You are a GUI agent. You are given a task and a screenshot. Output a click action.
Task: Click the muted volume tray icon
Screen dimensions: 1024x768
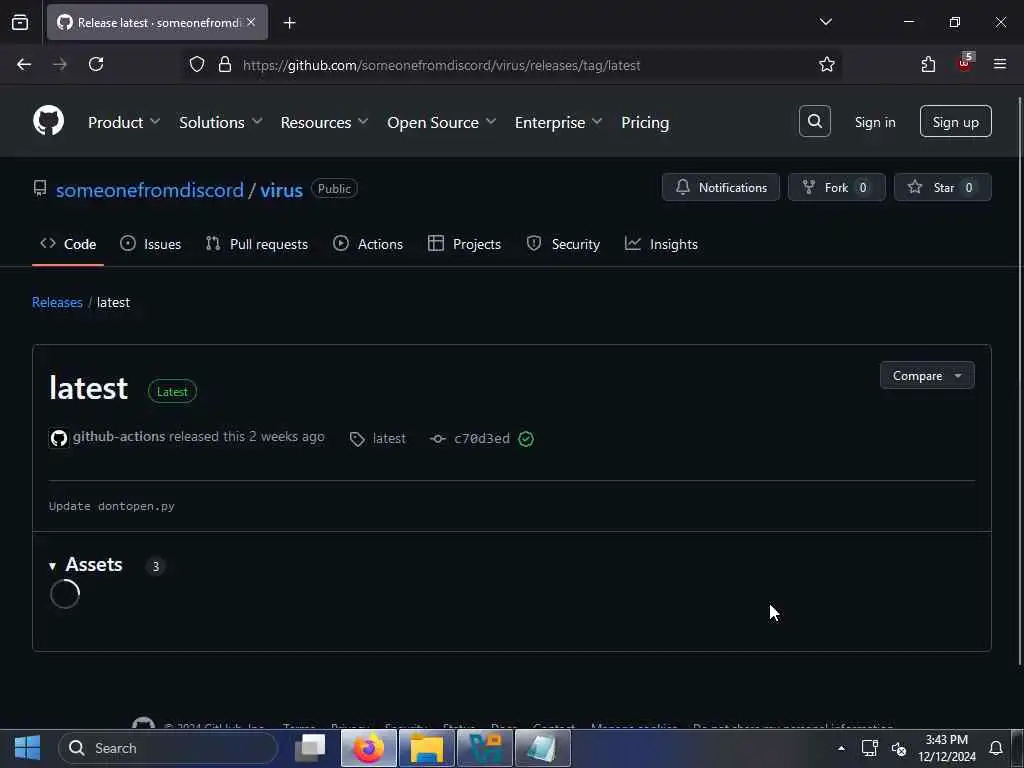(x=899, y=748)
